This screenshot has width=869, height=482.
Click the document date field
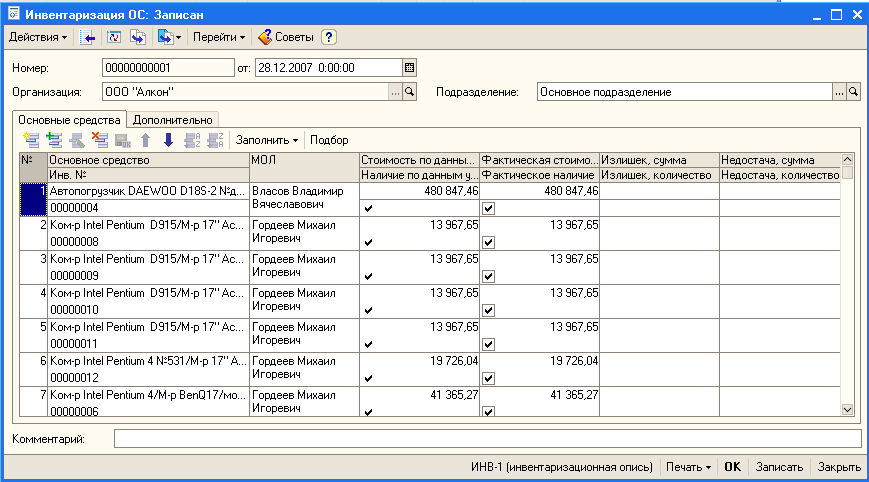[x=329, y=68]
